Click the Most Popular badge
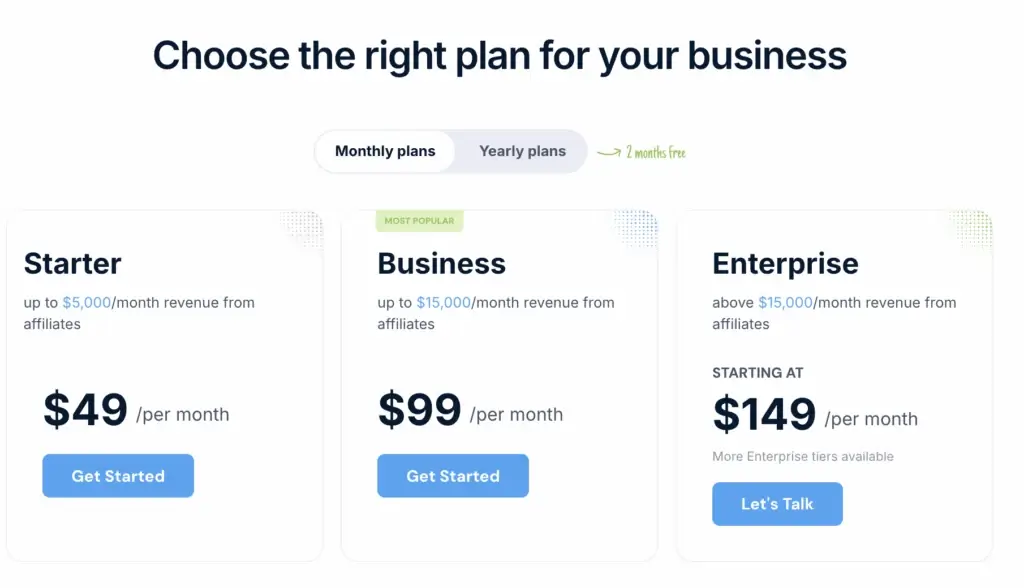 point(419,221)
